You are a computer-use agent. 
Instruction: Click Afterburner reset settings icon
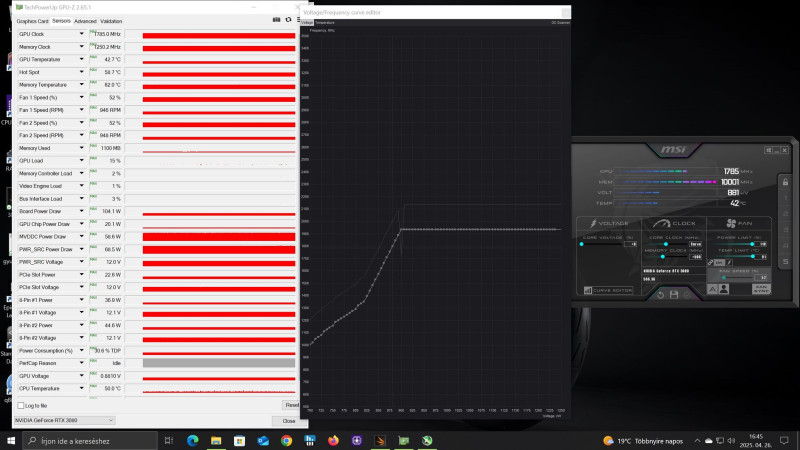point(660,295)
